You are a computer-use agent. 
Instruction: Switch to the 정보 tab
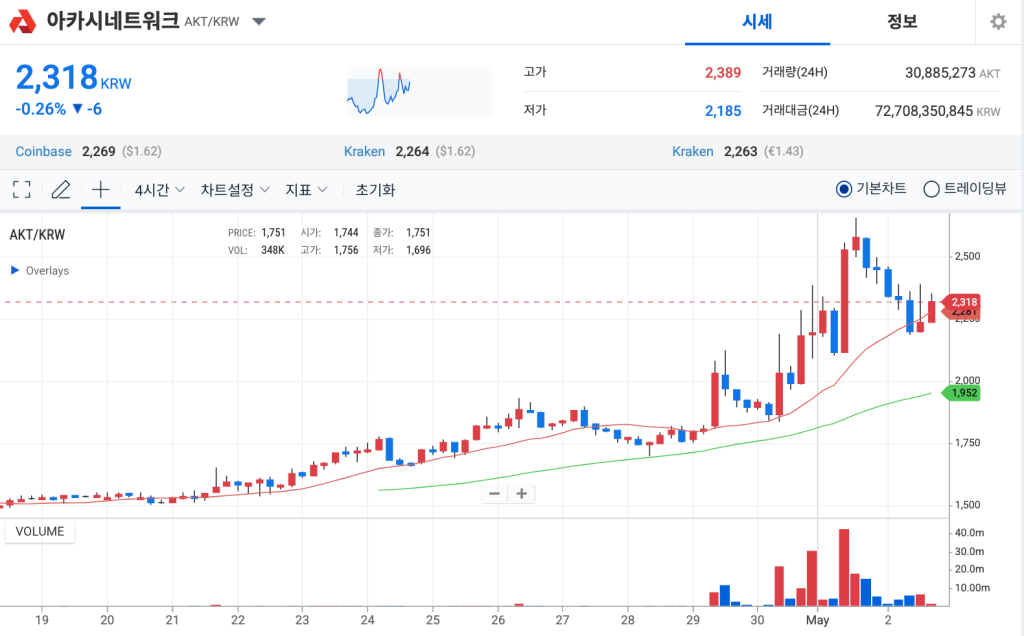coord(902,22)
